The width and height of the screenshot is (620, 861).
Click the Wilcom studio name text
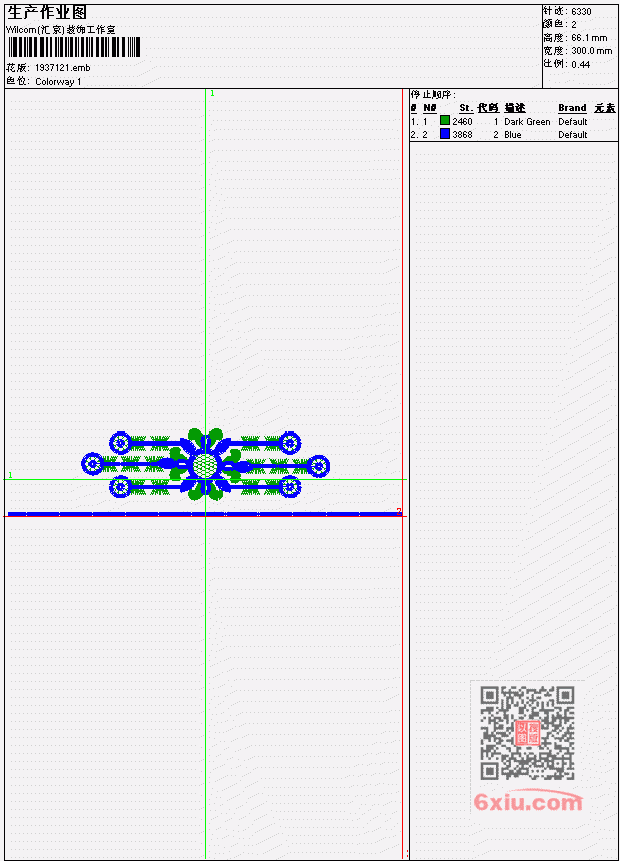(x=61, y=29)
